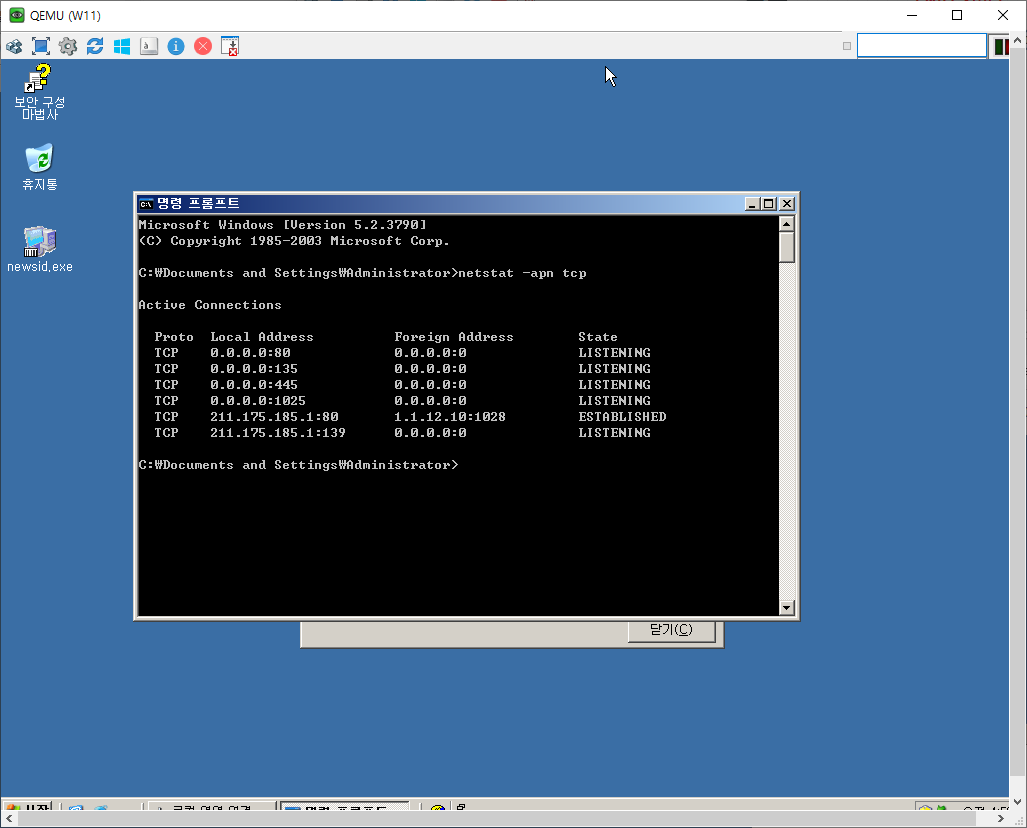Click the 'ESTABLISHED' state text
Screen dimensions: 1027x828
tap(622, 417)
